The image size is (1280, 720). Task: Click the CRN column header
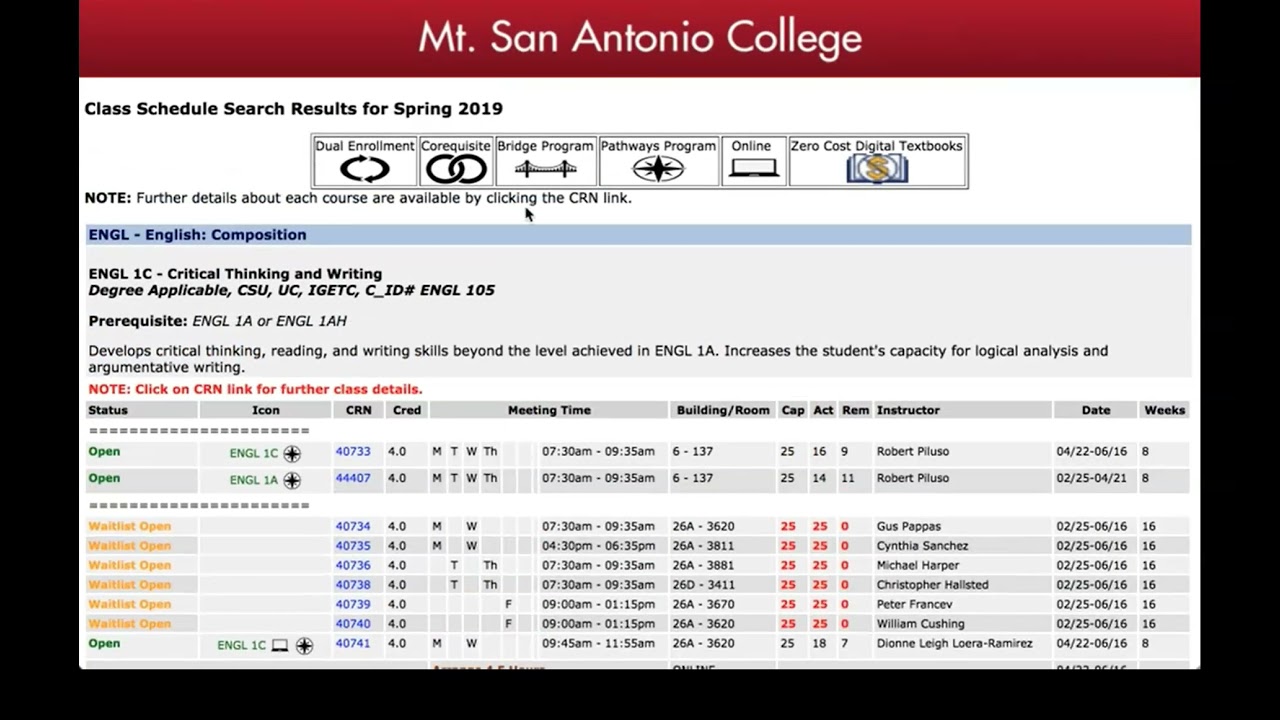(x=358, y=410)
